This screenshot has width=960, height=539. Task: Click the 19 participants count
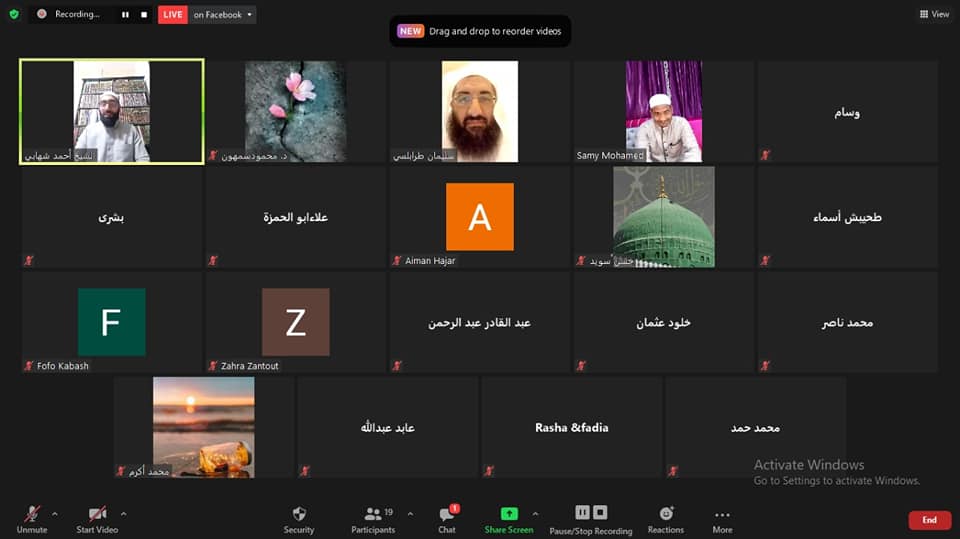(389, 512)
